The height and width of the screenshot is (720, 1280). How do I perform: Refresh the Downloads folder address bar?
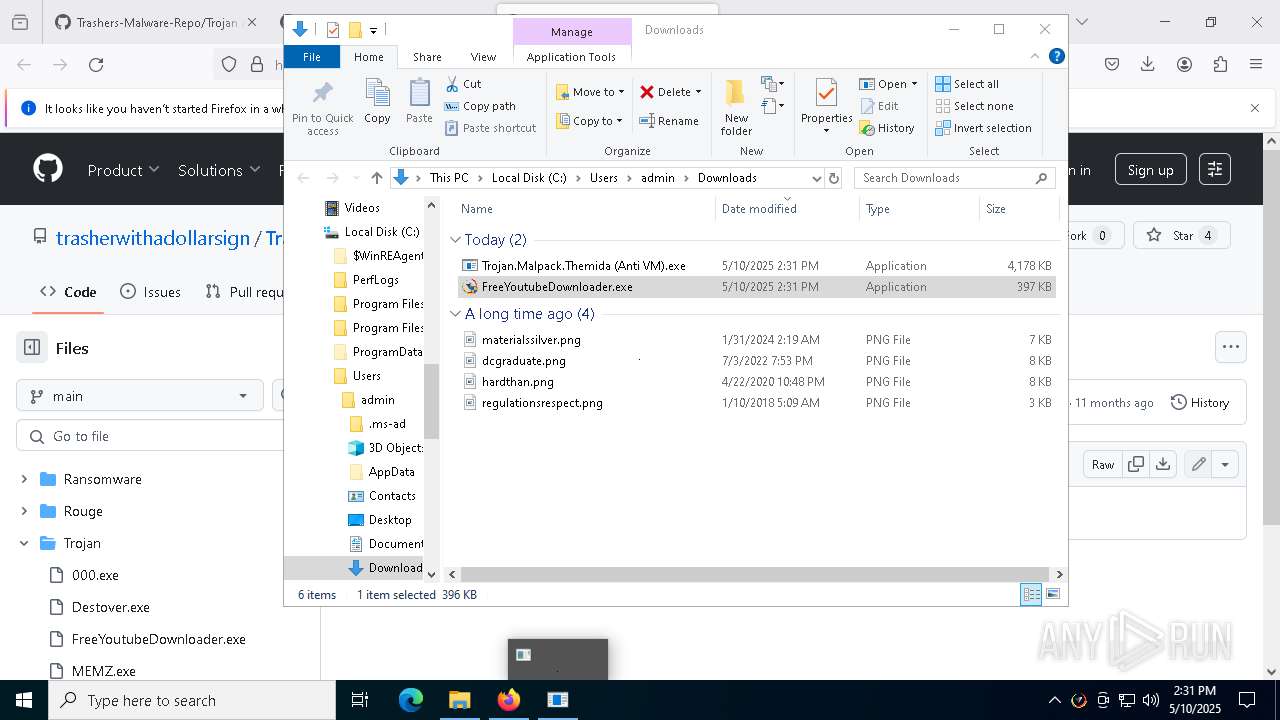[834, 178]
